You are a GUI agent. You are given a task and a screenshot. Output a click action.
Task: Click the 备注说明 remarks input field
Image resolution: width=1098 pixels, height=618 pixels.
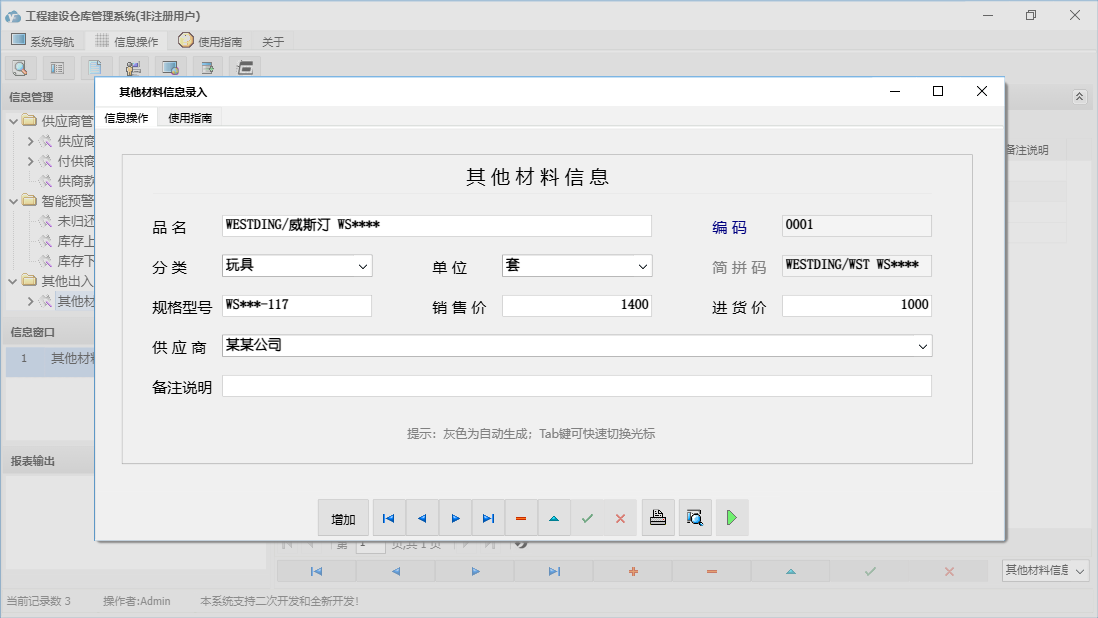pos(578,385)
